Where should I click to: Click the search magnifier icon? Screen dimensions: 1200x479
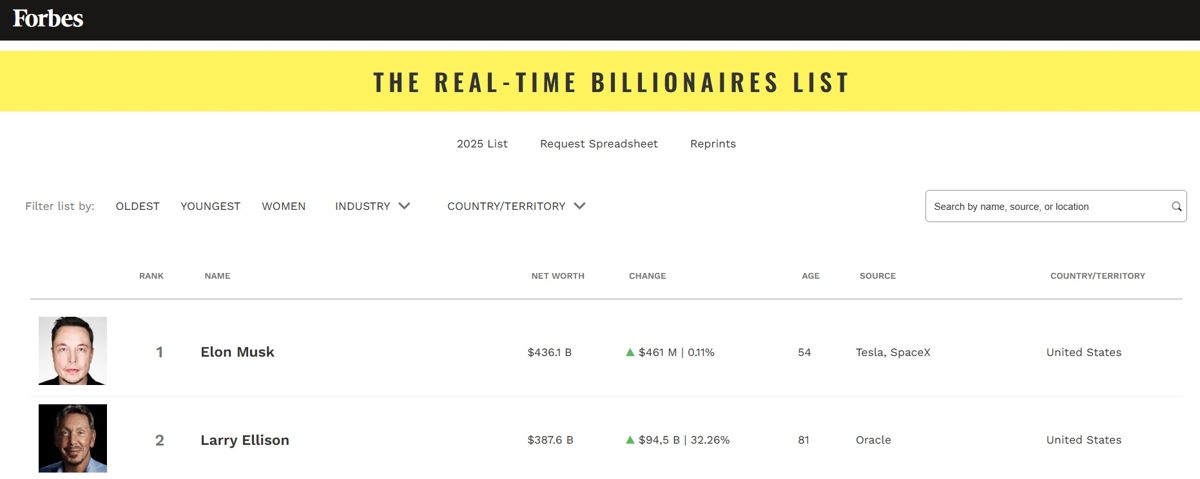(1177, 207)
